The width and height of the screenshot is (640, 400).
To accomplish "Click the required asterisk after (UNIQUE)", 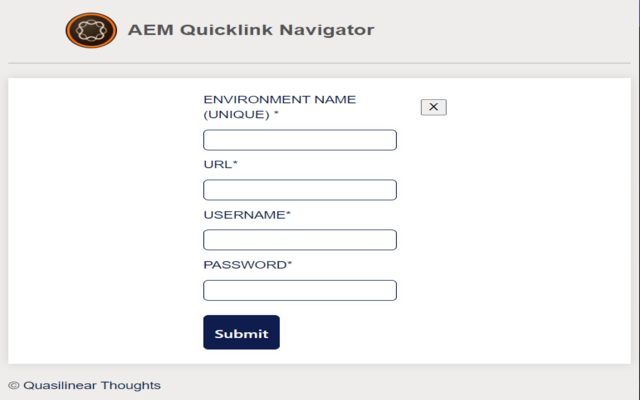I will pyautogui.click(x=276, y=113).
